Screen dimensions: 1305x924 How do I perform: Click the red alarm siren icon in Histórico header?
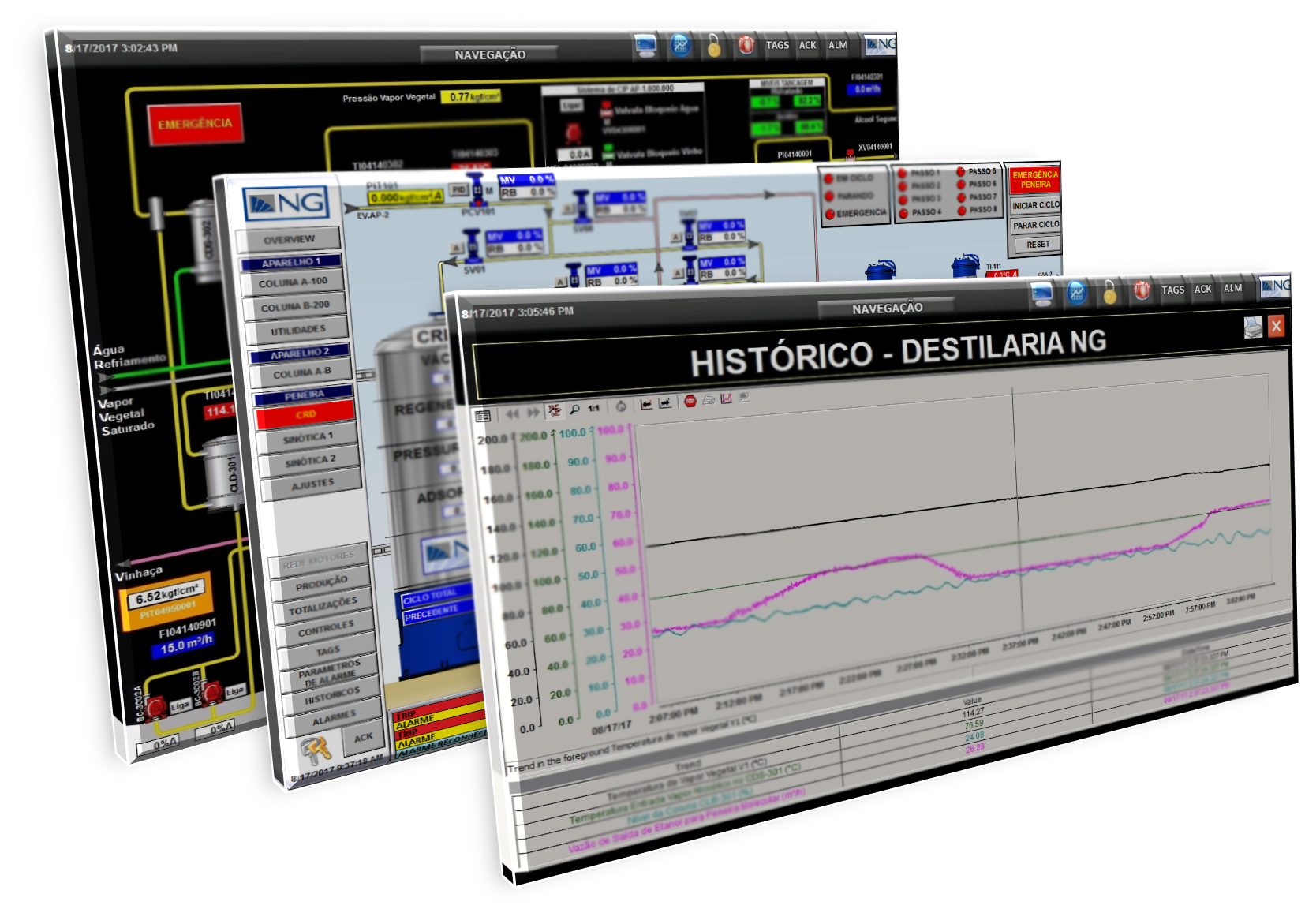pyautogui.click(x=1141, y=291)
